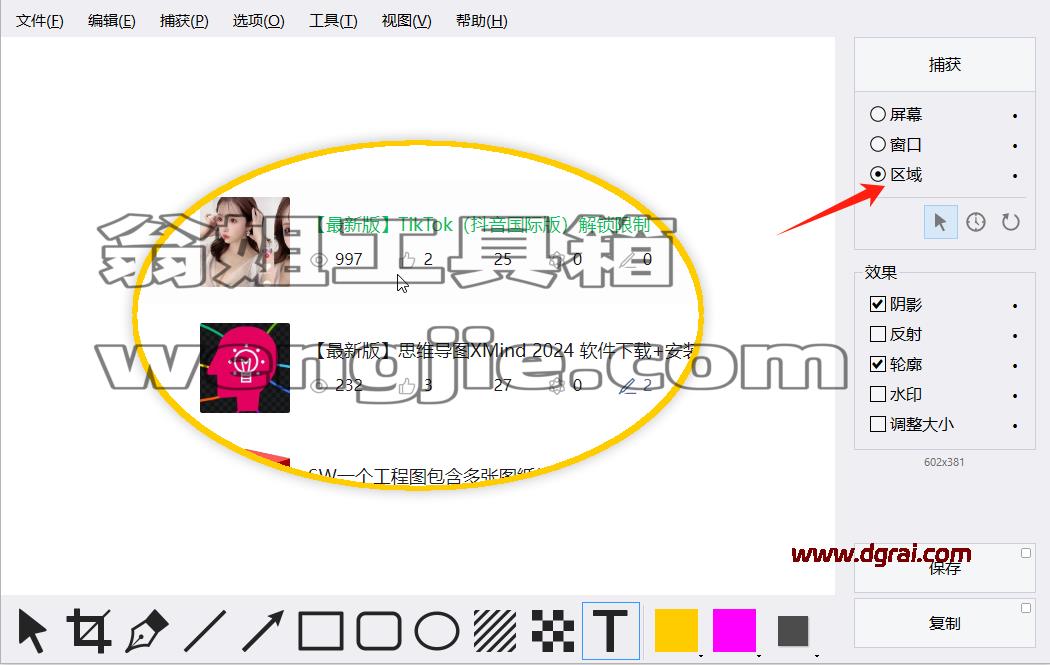Select the Ellipse shape tool

point(437,630)
